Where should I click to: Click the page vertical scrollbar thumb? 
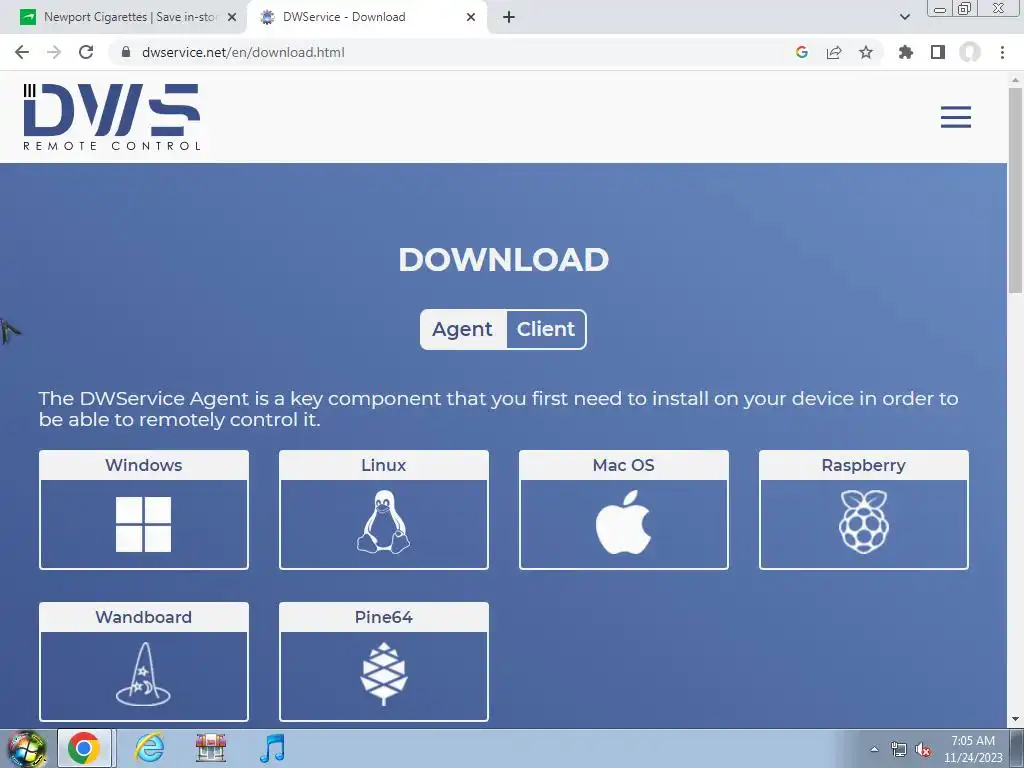(1015, 189)
